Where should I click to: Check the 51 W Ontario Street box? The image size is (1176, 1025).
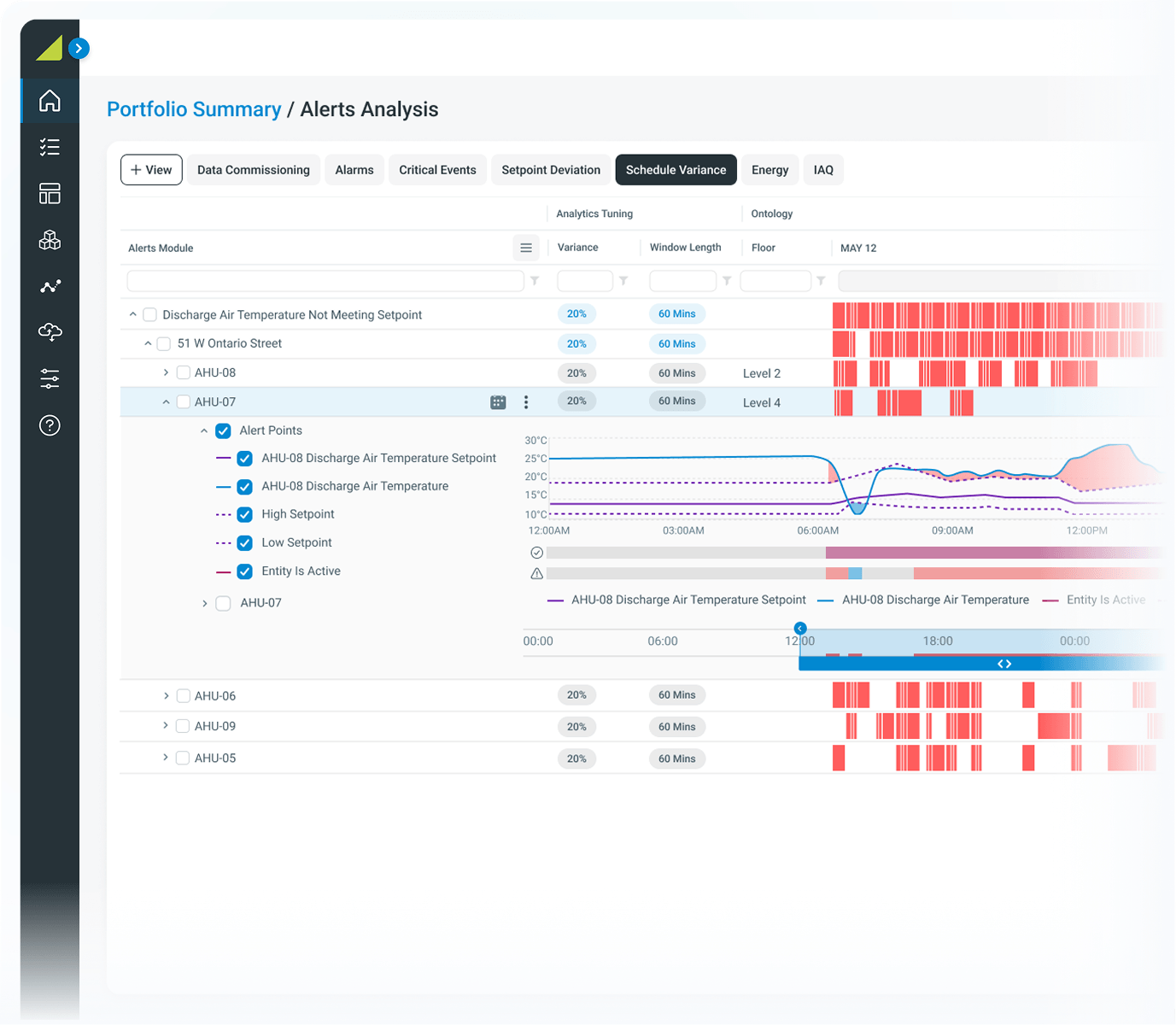(164, 344)
